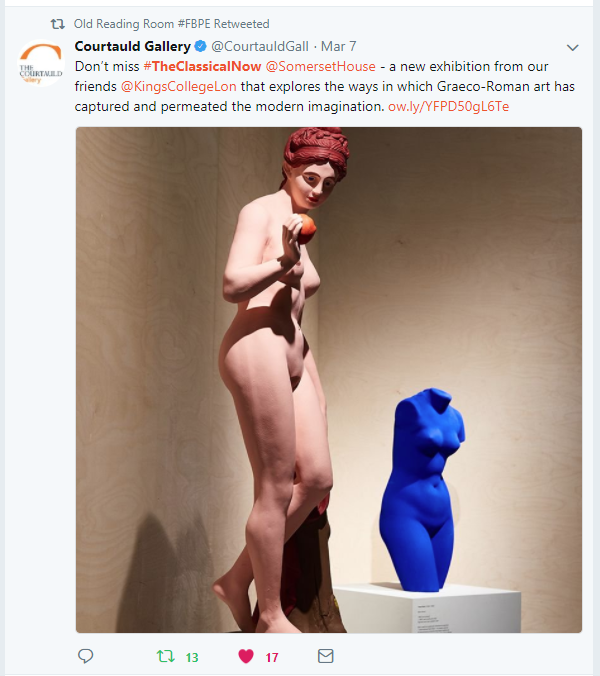Viewport: 600px width, 676px height.
Task: Click the reply speech bubble icon
Action: pos(85,656)
